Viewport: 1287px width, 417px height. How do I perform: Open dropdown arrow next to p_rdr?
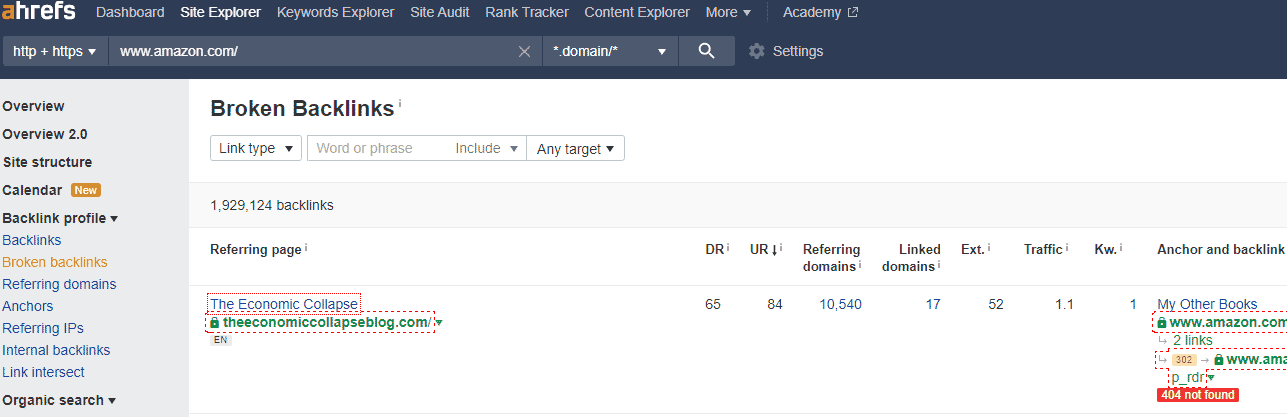[x=1210, y=377]
